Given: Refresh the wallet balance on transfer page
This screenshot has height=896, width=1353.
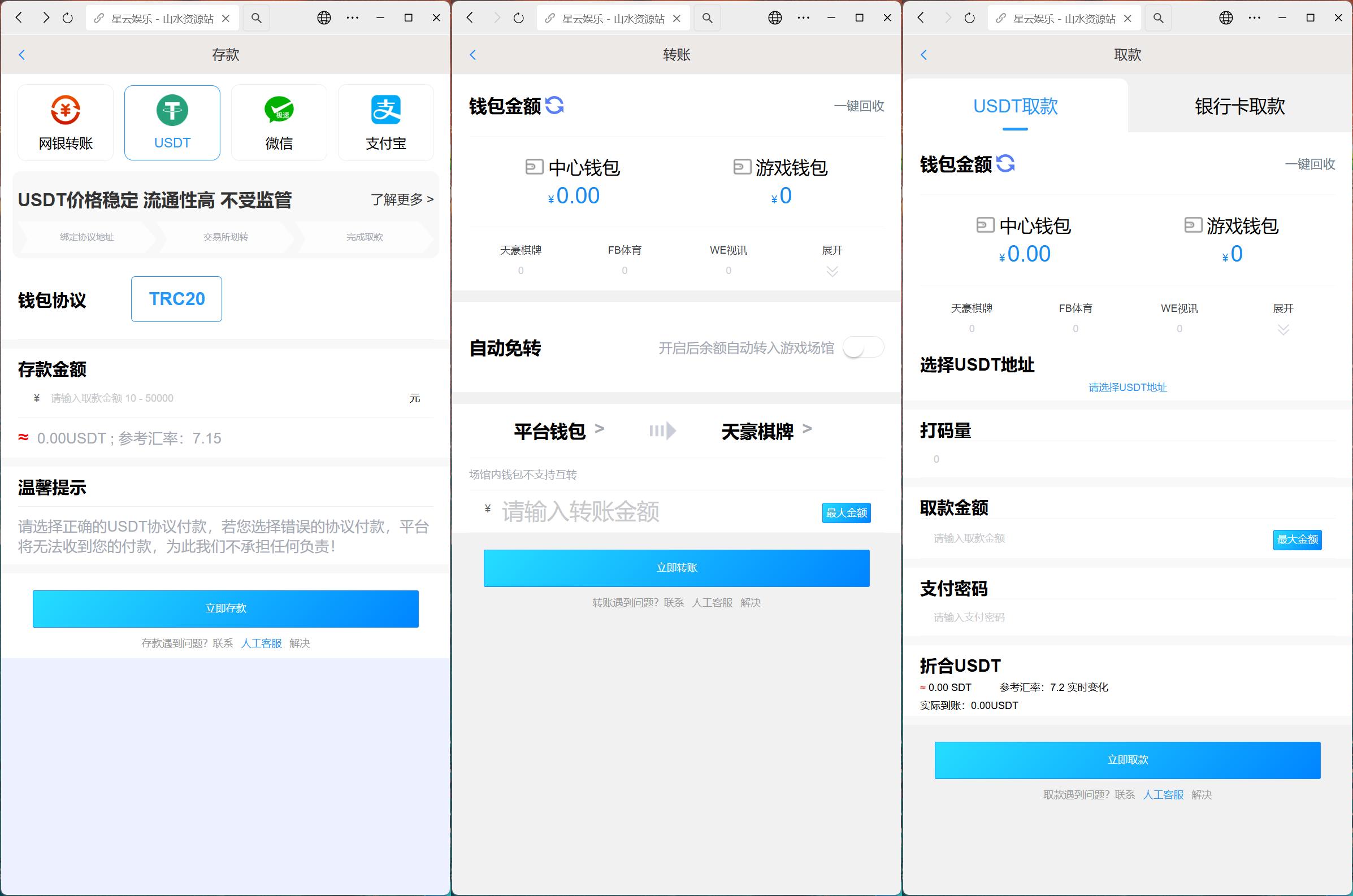Looking at the screenshot, I should click(x=555, y=106).
